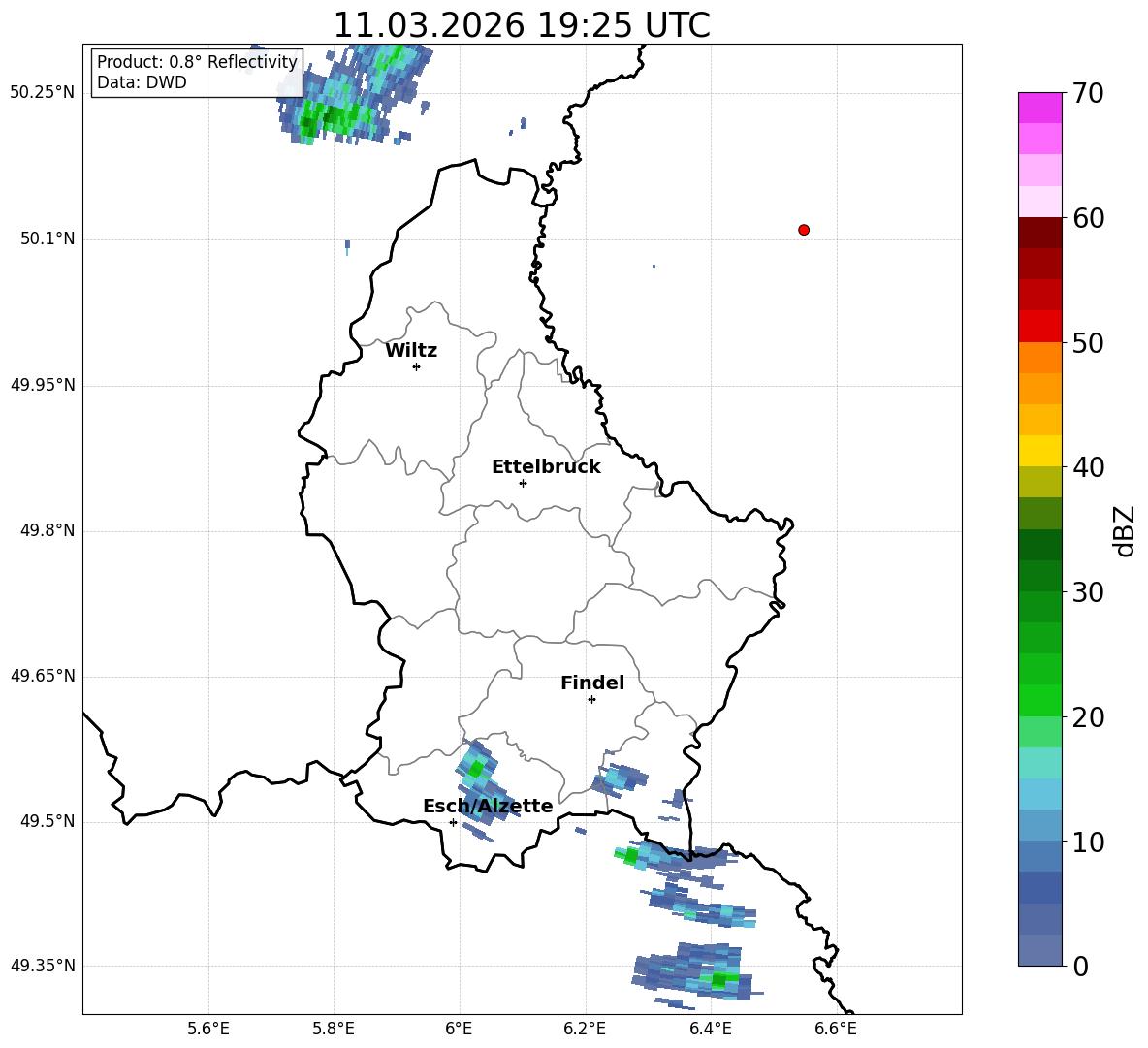Click the latitude label 49.5°N

click(48, 821)
